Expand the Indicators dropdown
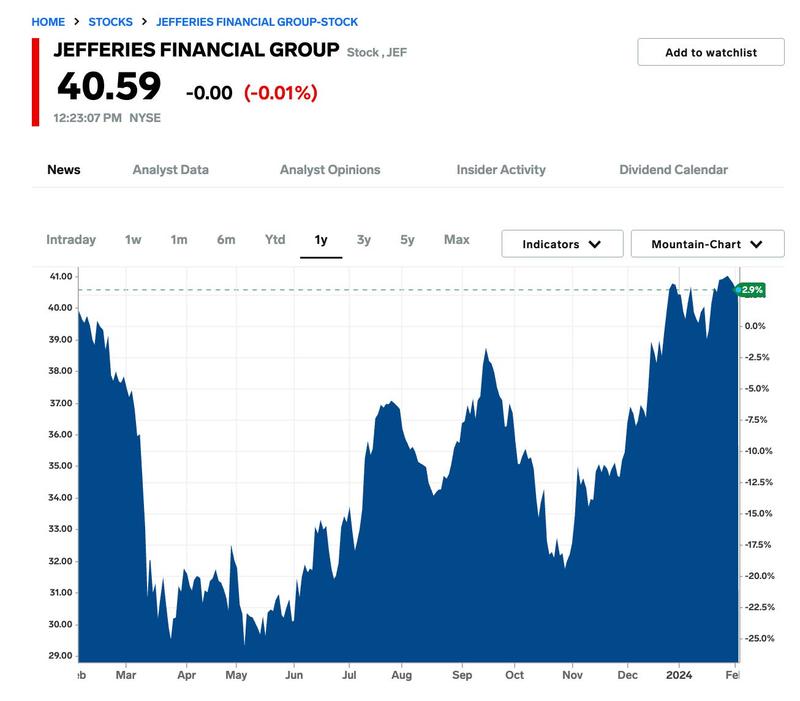The height and width of the screenshot is (701, 800). pyautogui.click(x=562, y=244)
